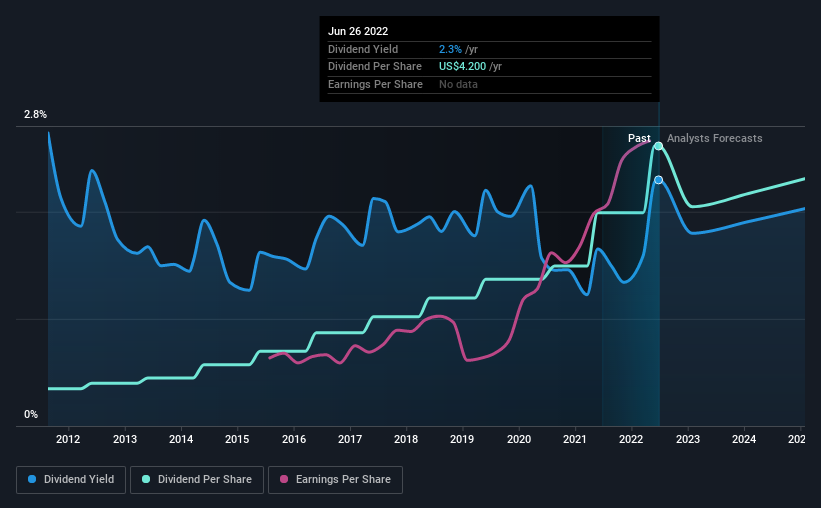Click the 2022 x-axis year label

[x=631, y=439]
